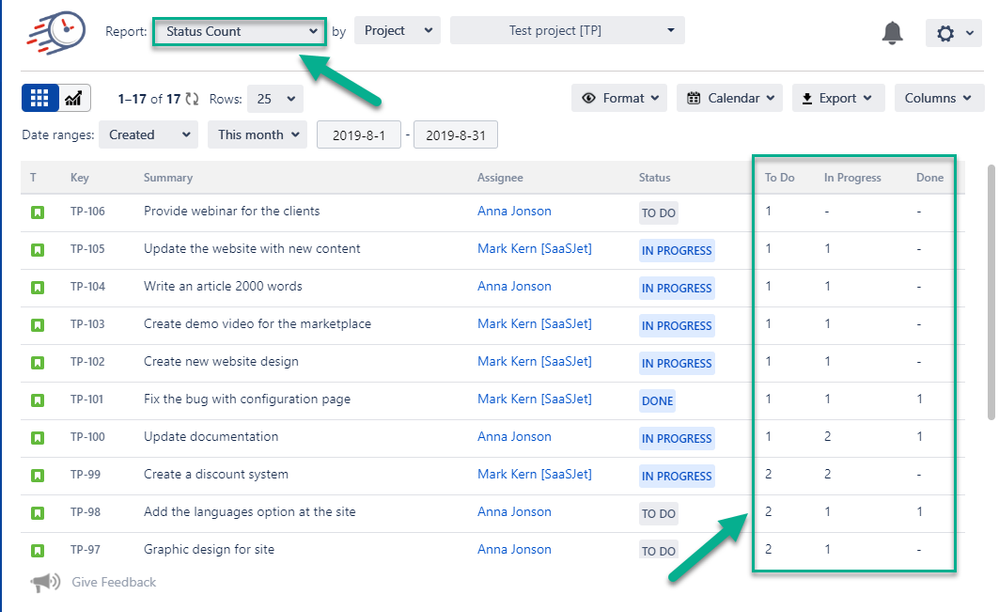The image size is (999, 612).
Task: Click the story icon for TP-97
Action: (38, 551)
